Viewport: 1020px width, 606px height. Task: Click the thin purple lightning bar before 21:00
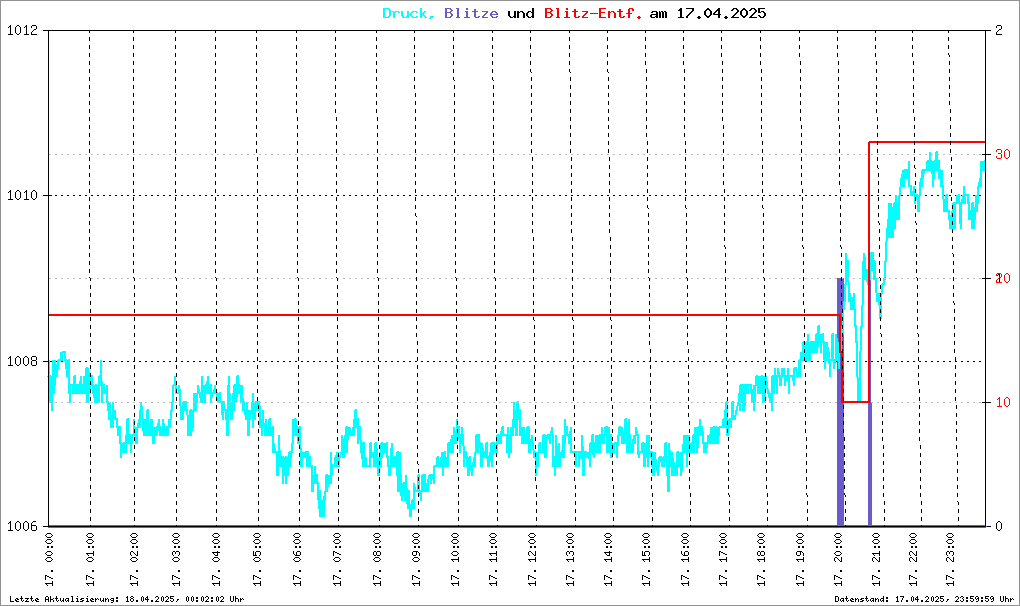[x=870, y=464]
